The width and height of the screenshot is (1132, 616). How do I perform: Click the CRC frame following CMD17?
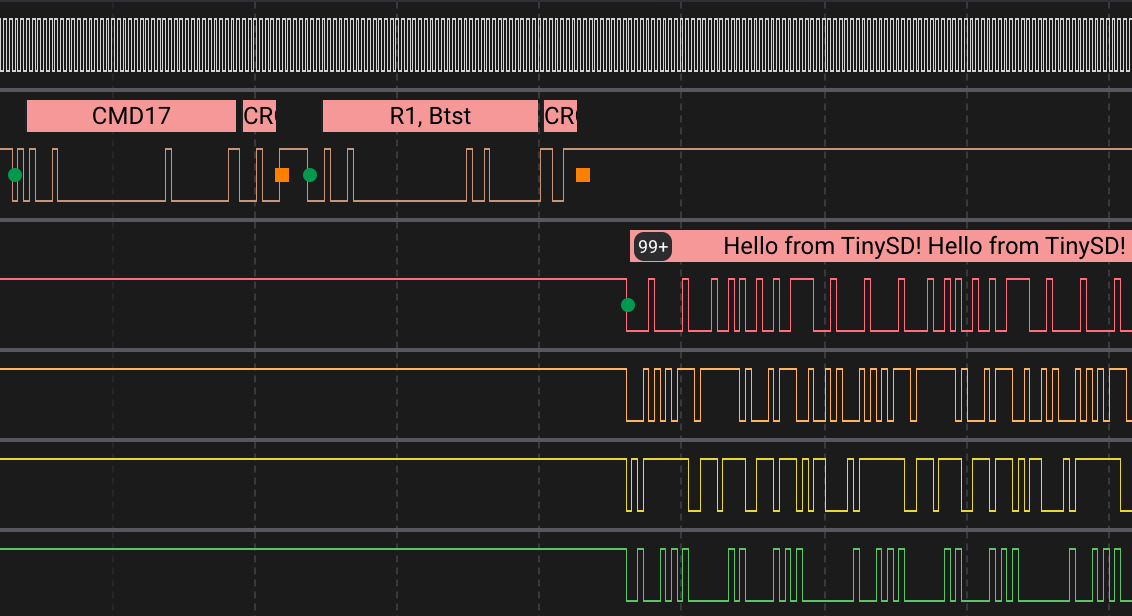(259, 116)
